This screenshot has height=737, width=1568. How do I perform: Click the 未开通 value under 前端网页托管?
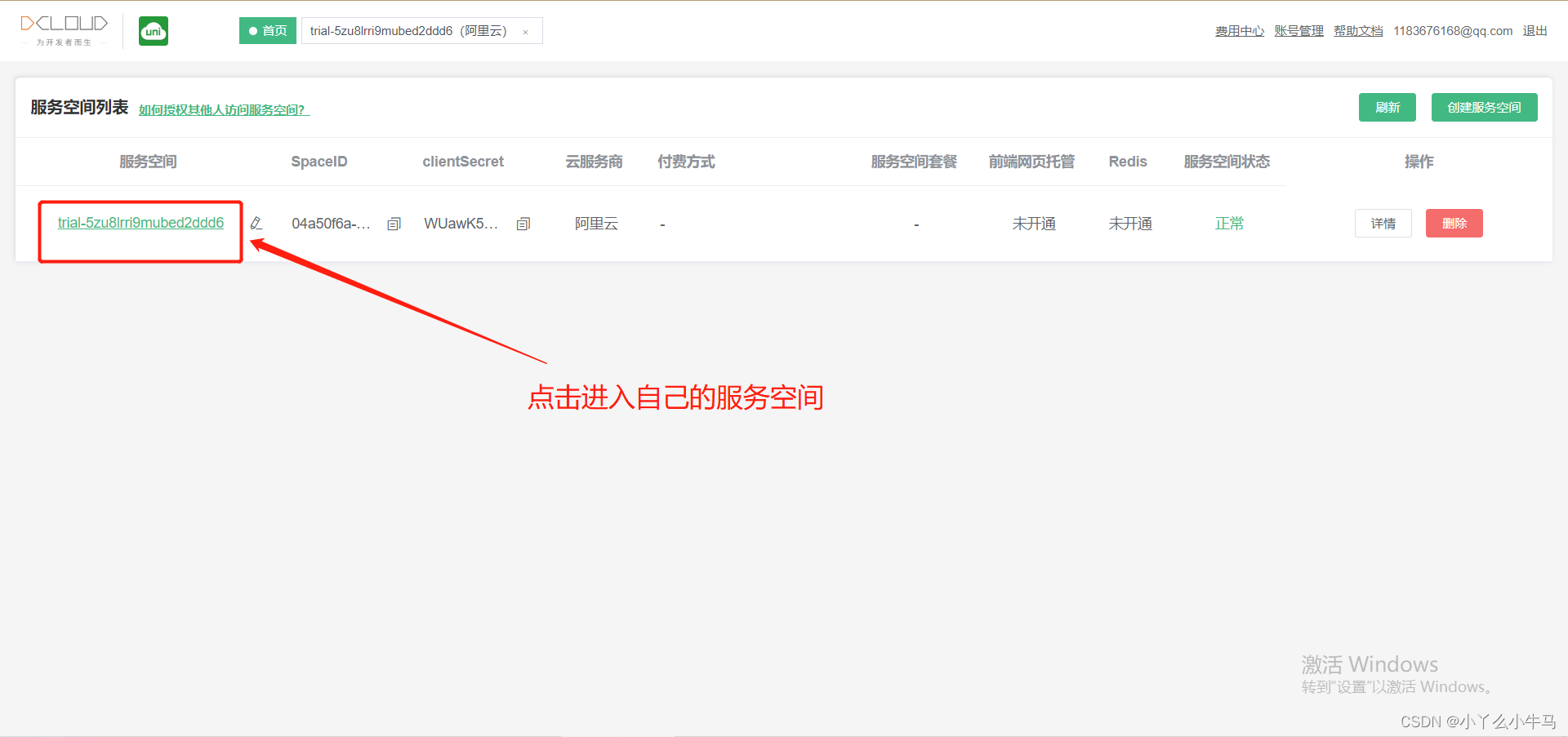pyautogui.click(x=1034, y=224)
